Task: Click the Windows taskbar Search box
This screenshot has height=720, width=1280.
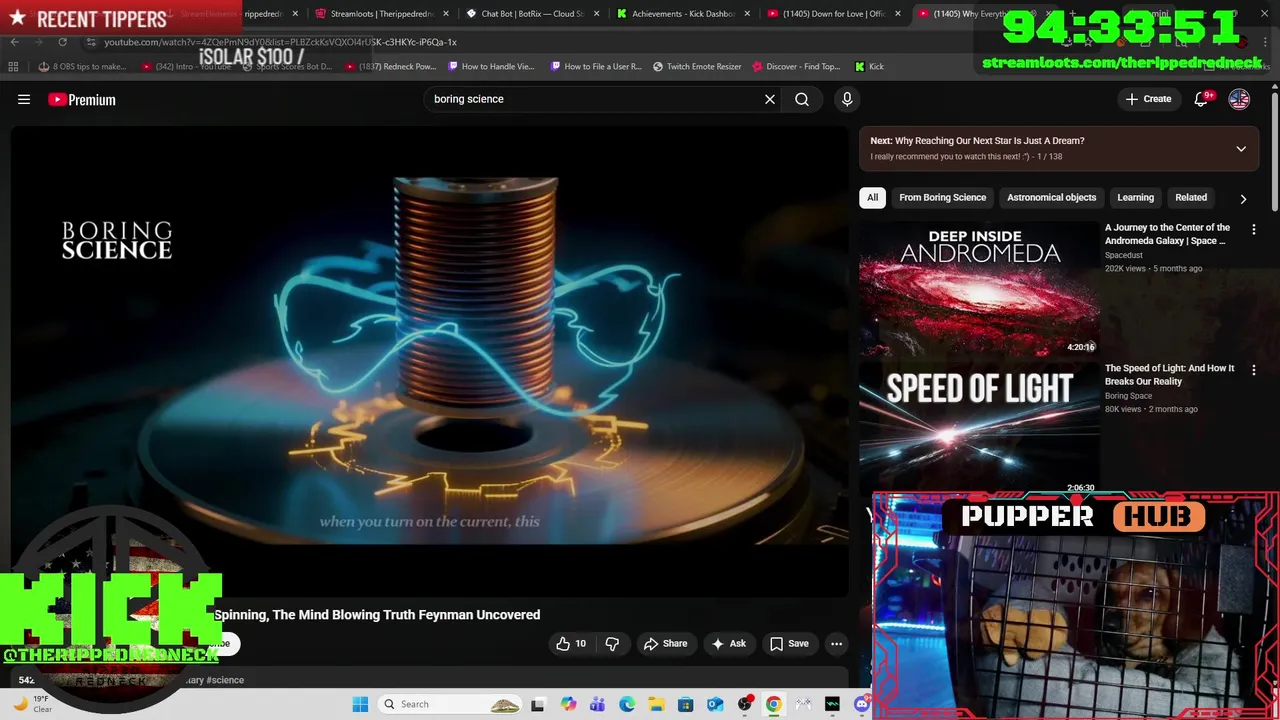Action: [450, 704]
